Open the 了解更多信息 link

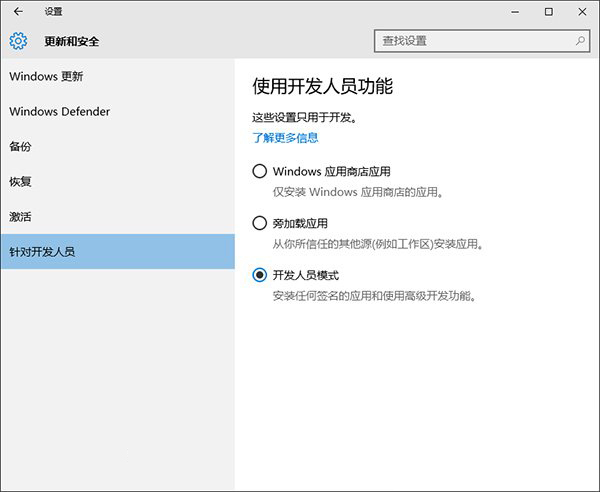285,137
